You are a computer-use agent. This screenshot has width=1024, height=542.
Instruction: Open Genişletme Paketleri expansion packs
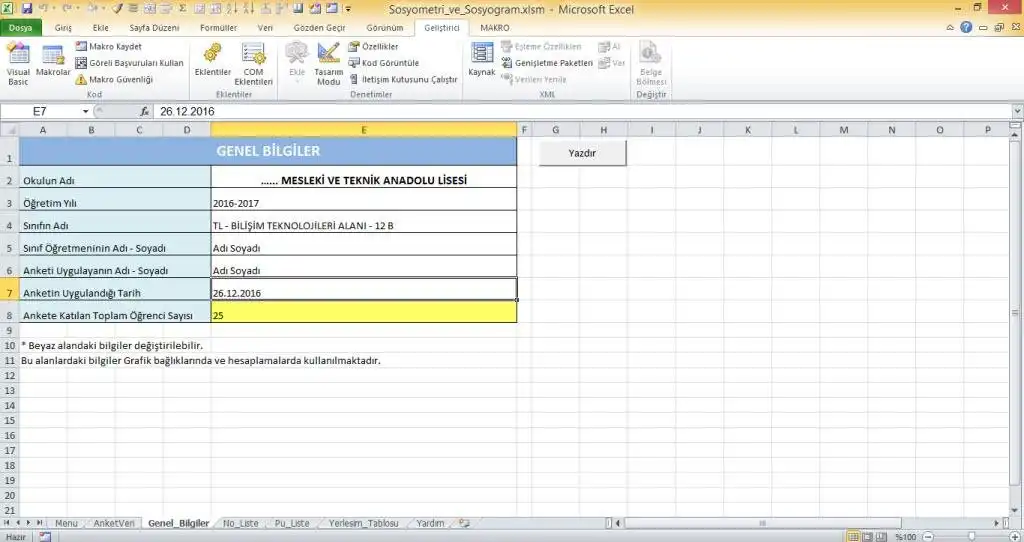point(547,63)
